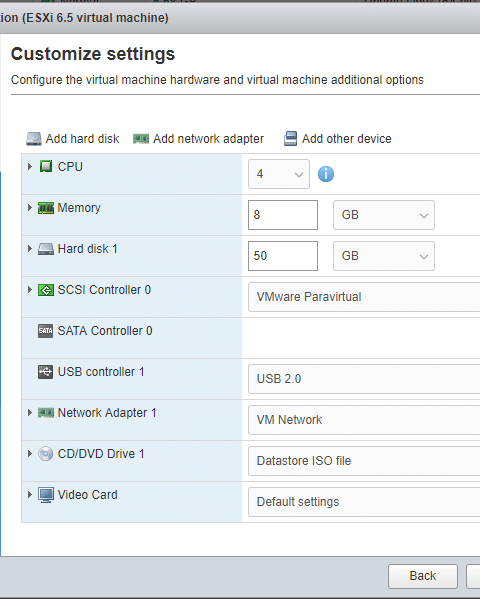The width and height of the screenshot is (480, 599).
Task: Expand the CPU settings row
Action: pos(30,167)
